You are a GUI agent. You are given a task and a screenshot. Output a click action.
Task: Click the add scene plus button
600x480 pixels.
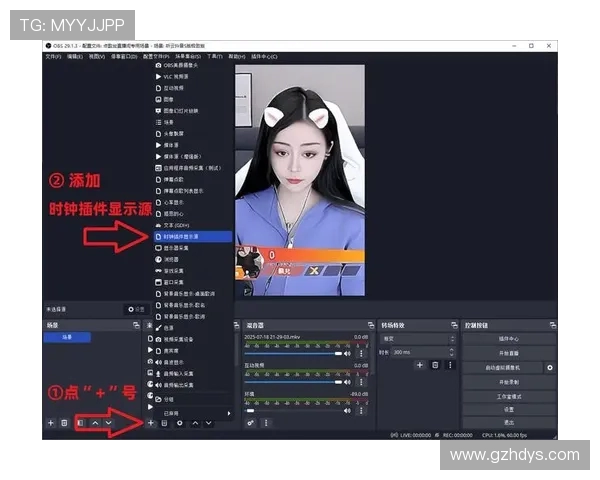(x=51, y=423)
